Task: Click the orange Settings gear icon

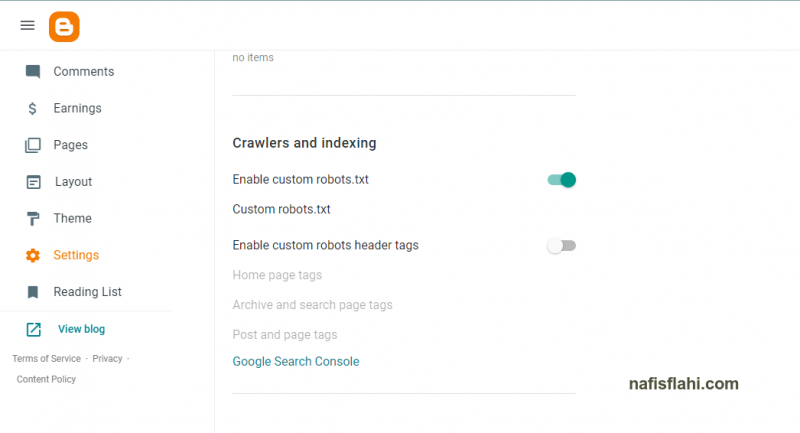Action: (33, 255)
